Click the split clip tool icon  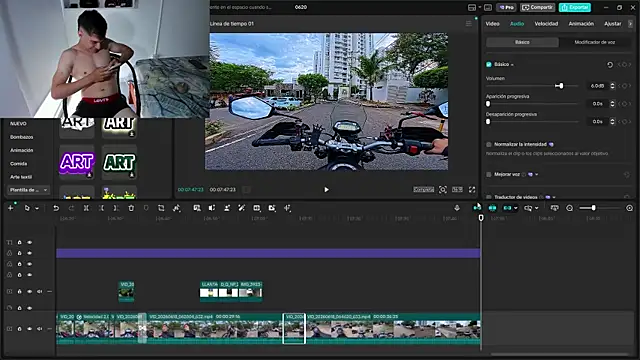coord(86,208)
